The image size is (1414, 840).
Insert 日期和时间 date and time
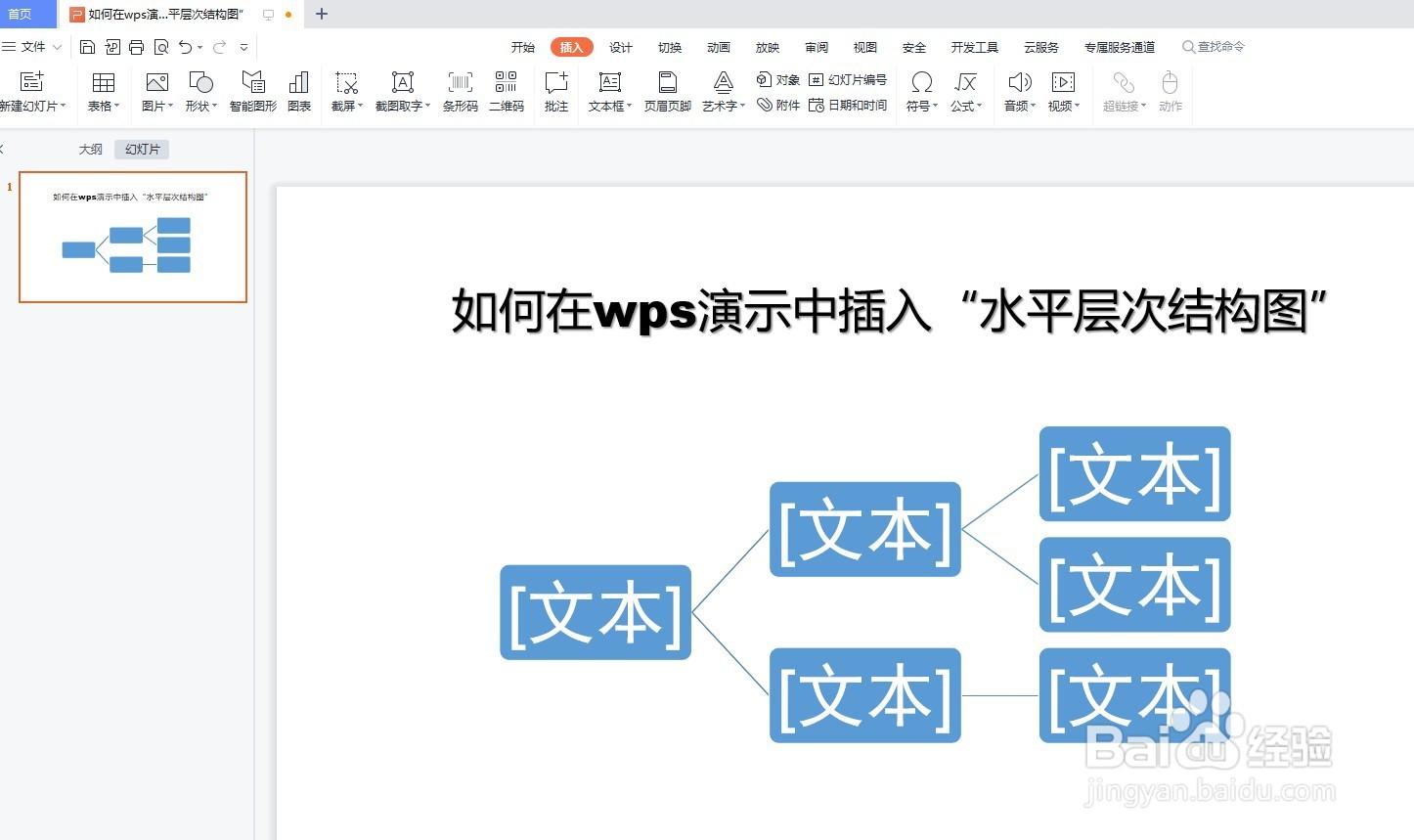coord(848,105)
